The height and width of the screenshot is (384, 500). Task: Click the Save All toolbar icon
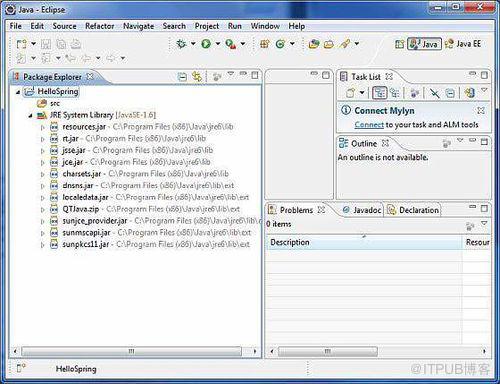(61, 44)
